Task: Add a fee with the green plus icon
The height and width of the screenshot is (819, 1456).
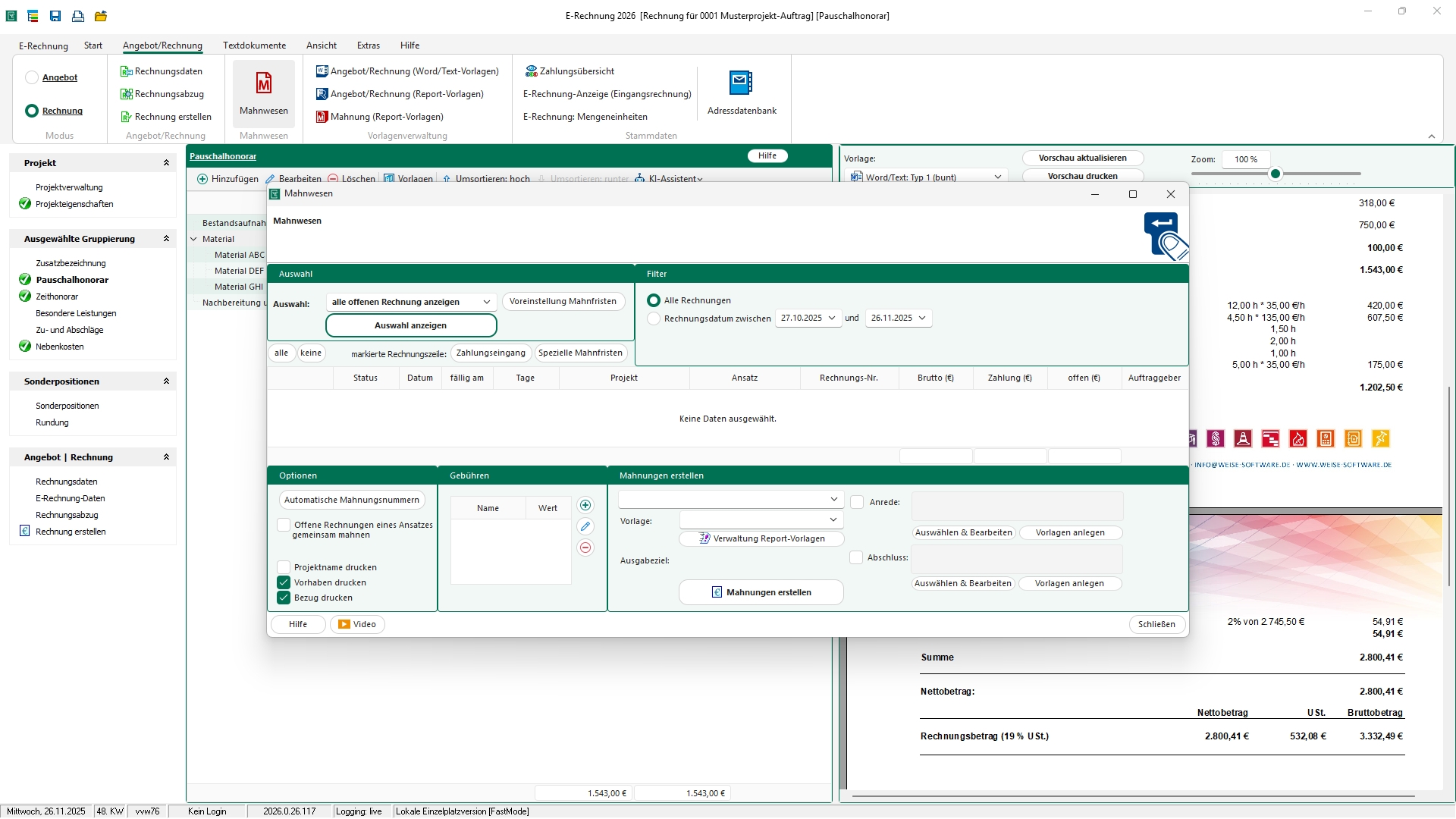Action: pyautogui.click(x=585, y=506)
